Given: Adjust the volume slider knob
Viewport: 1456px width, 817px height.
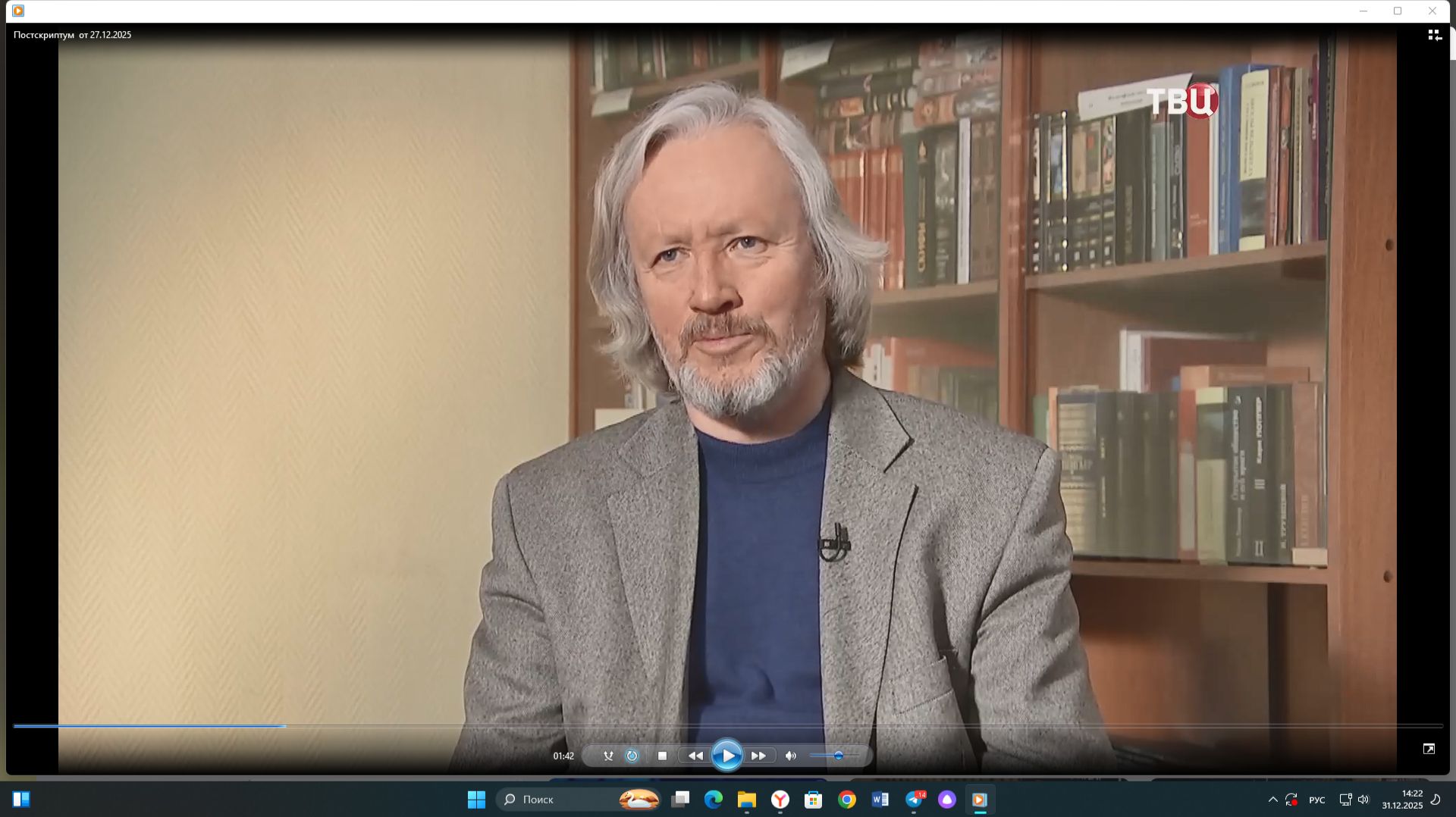Looking at the screenshot, I should point(838,756).
